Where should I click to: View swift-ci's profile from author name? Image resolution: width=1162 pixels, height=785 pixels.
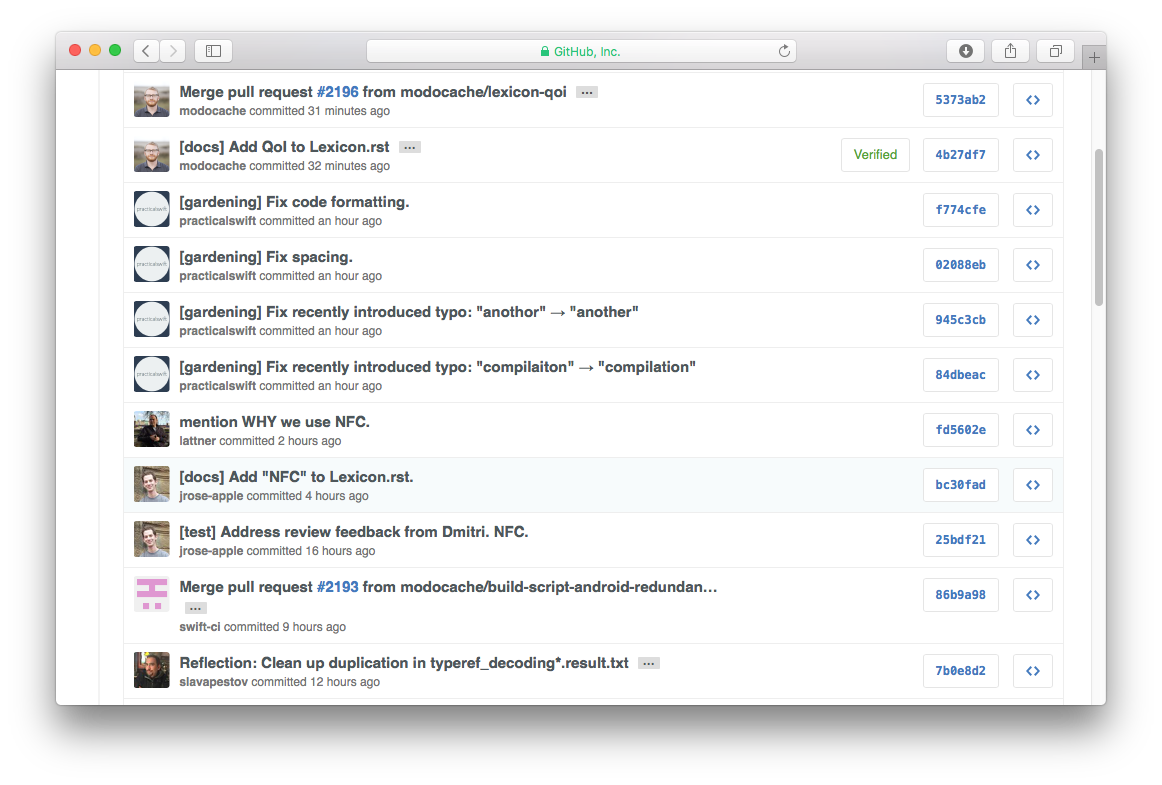click(x=199, y=627)
